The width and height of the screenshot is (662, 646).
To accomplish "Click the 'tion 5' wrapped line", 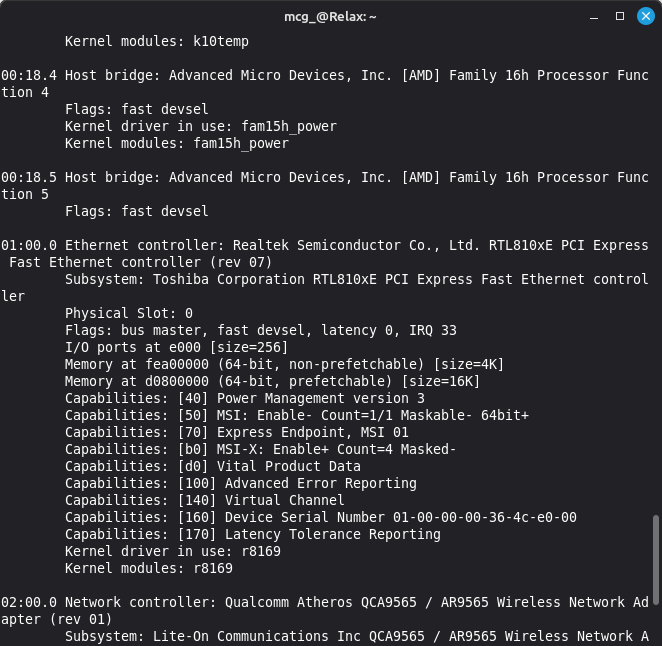I will pyautogui.click(x=25, y=195).
